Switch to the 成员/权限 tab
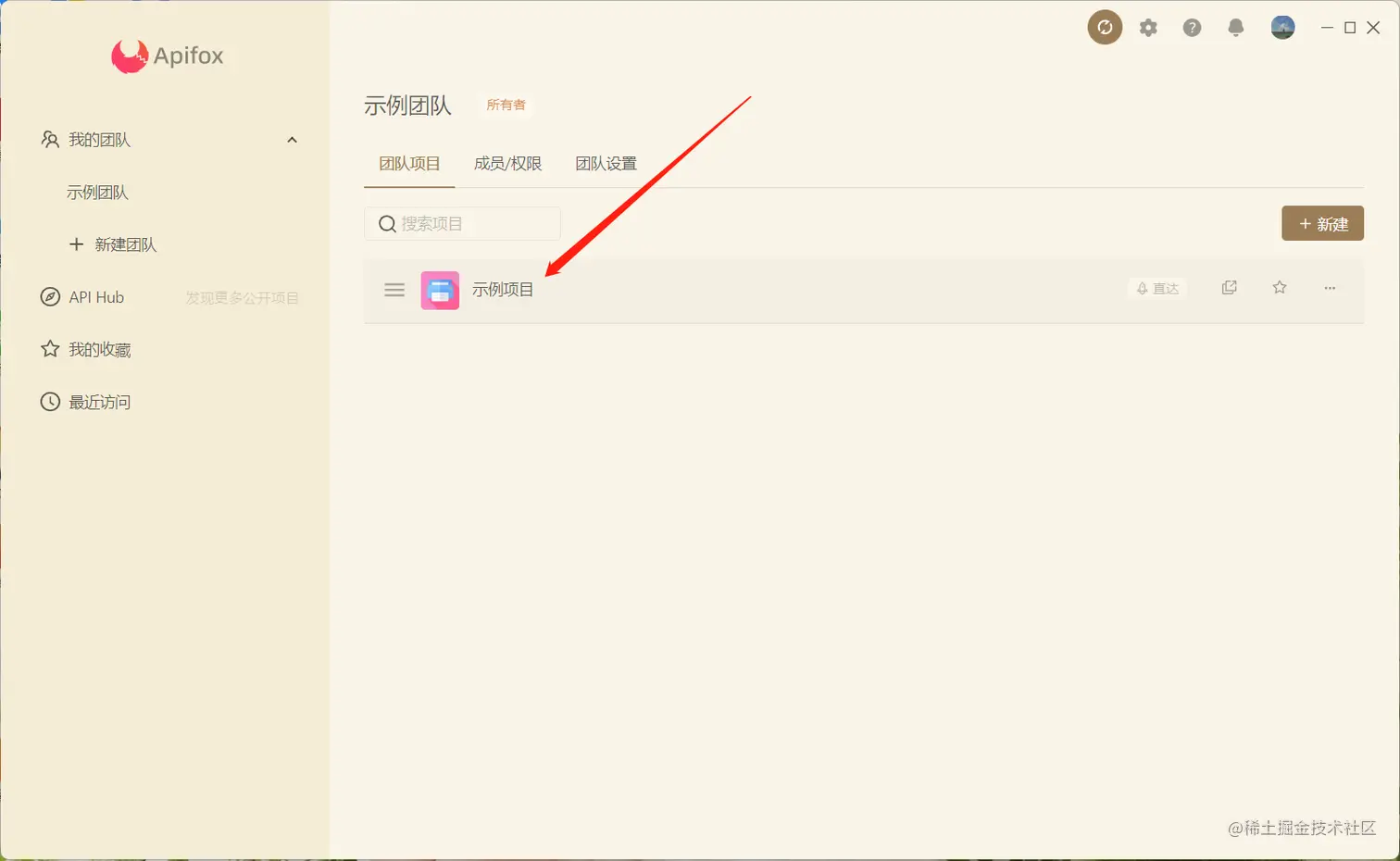 coord(507,164)
